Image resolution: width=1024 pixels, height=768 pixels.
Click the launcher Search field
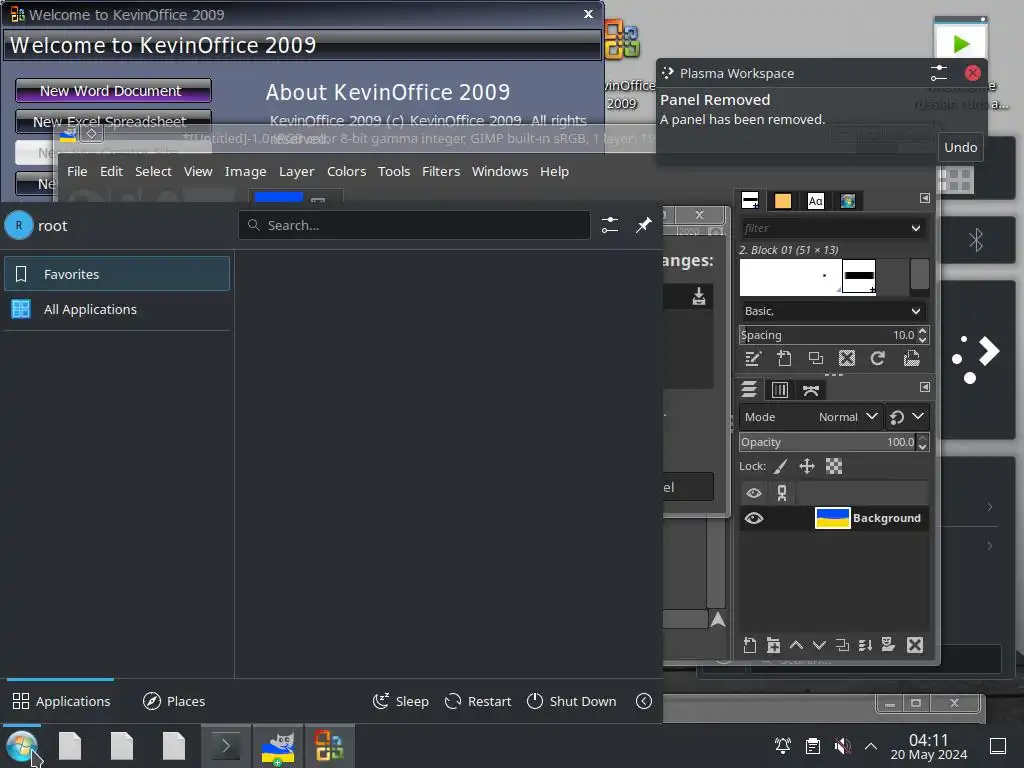coord(414,225)
